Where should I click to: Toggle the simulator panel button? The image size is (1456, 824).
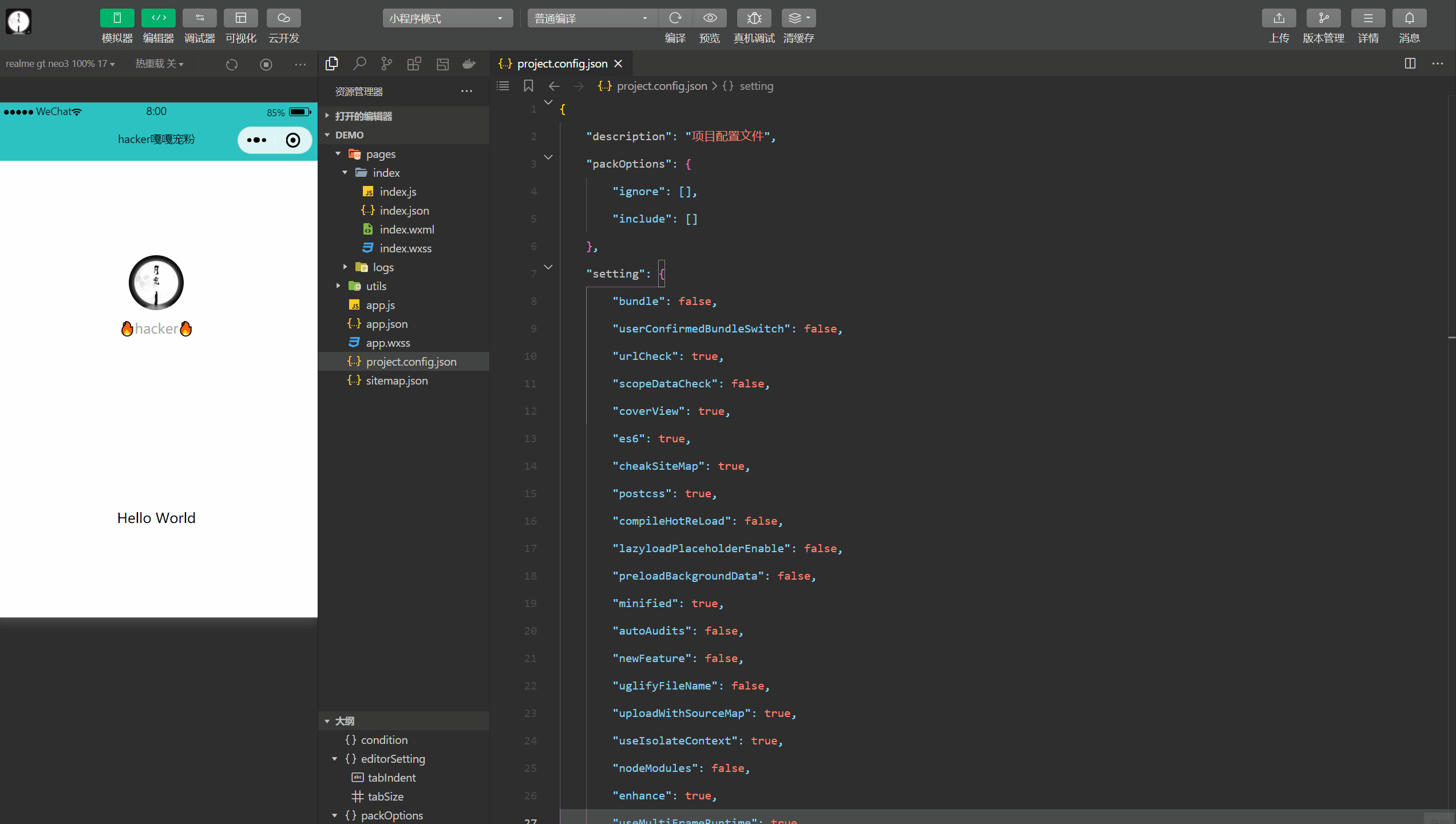click(117, 18)
